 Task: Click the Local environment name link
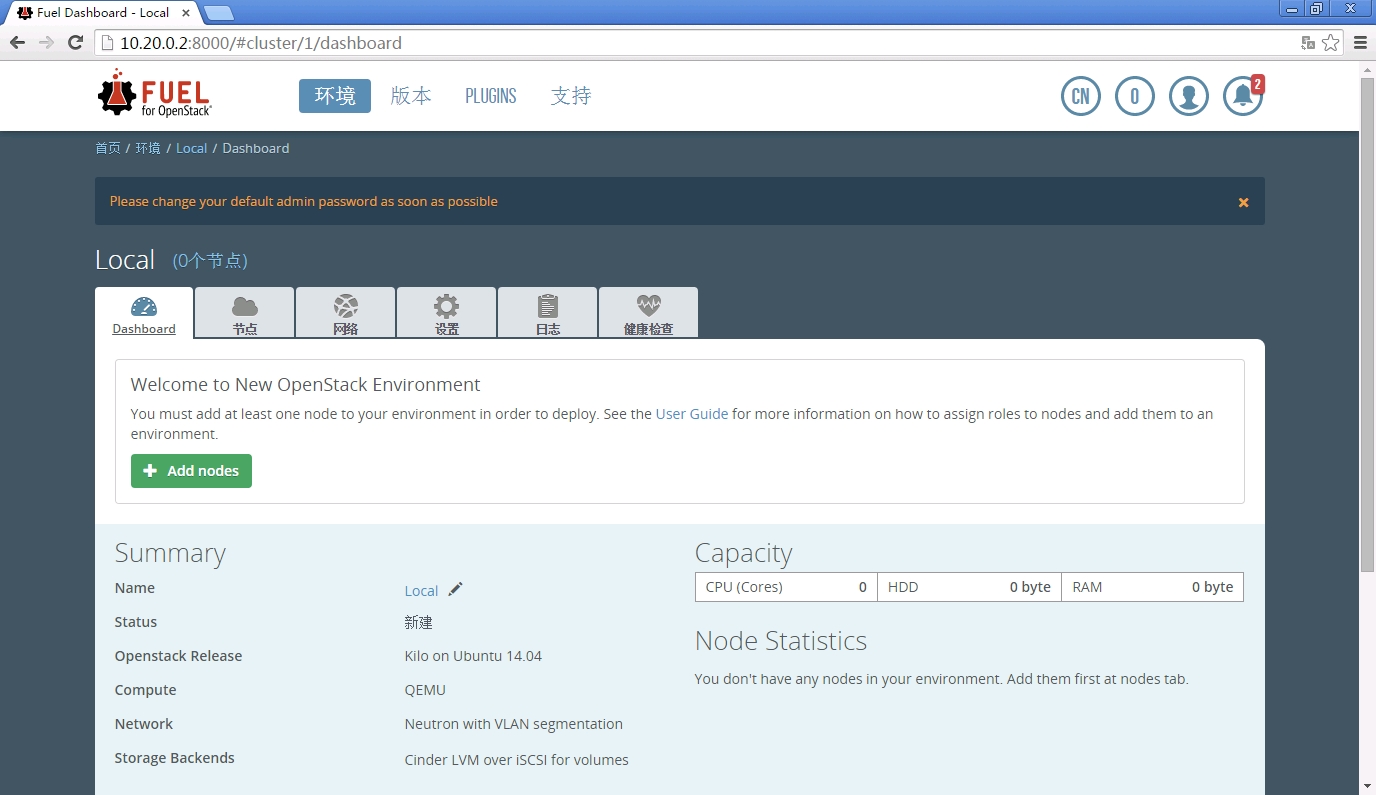pyautogui.click(x=421, y=591)
